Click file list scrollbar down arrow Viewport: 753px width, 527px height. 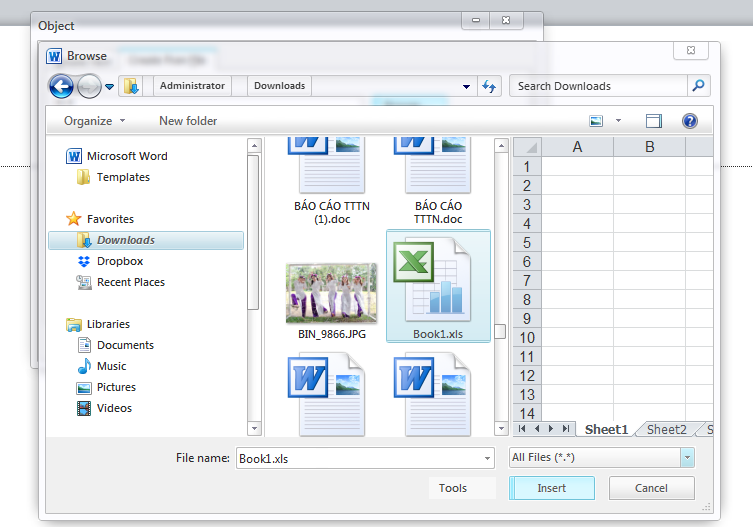[501, 428]
